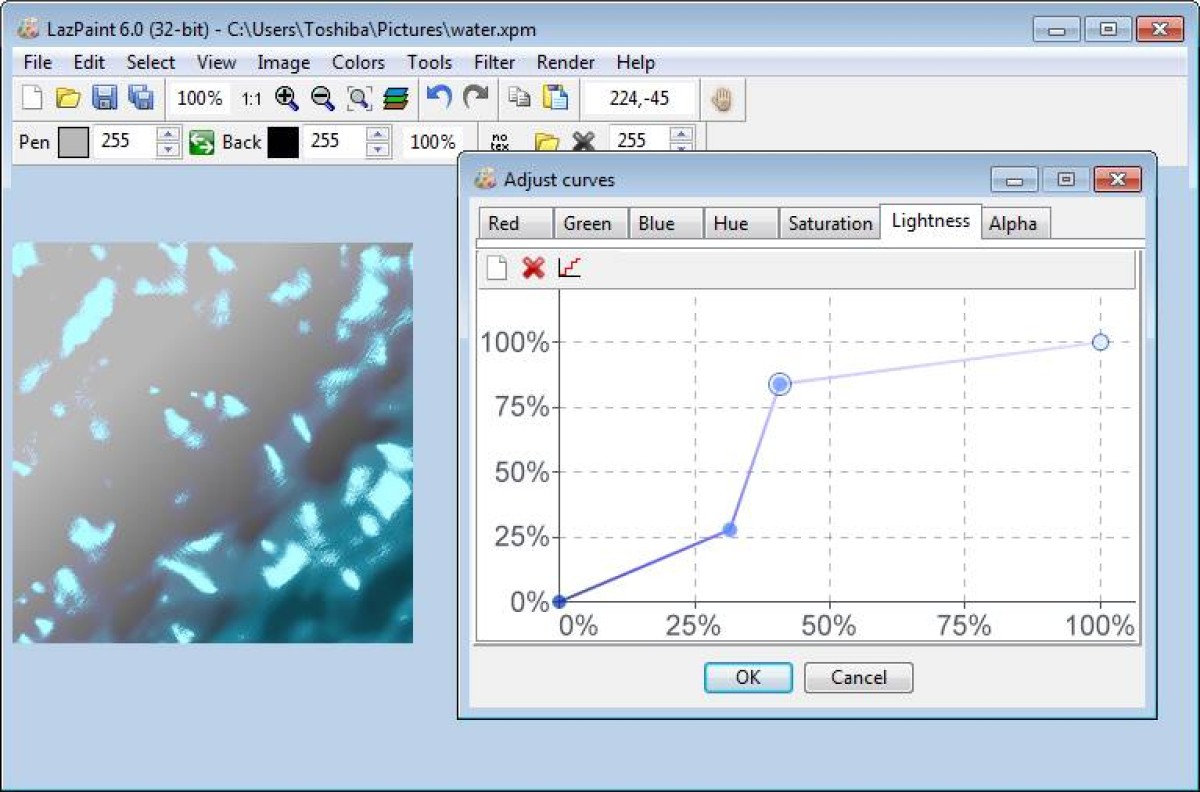Viewport: 1200px width, 792px height.
Task: Open a file with the folder icon next to New
Action: tap(68, 98)
